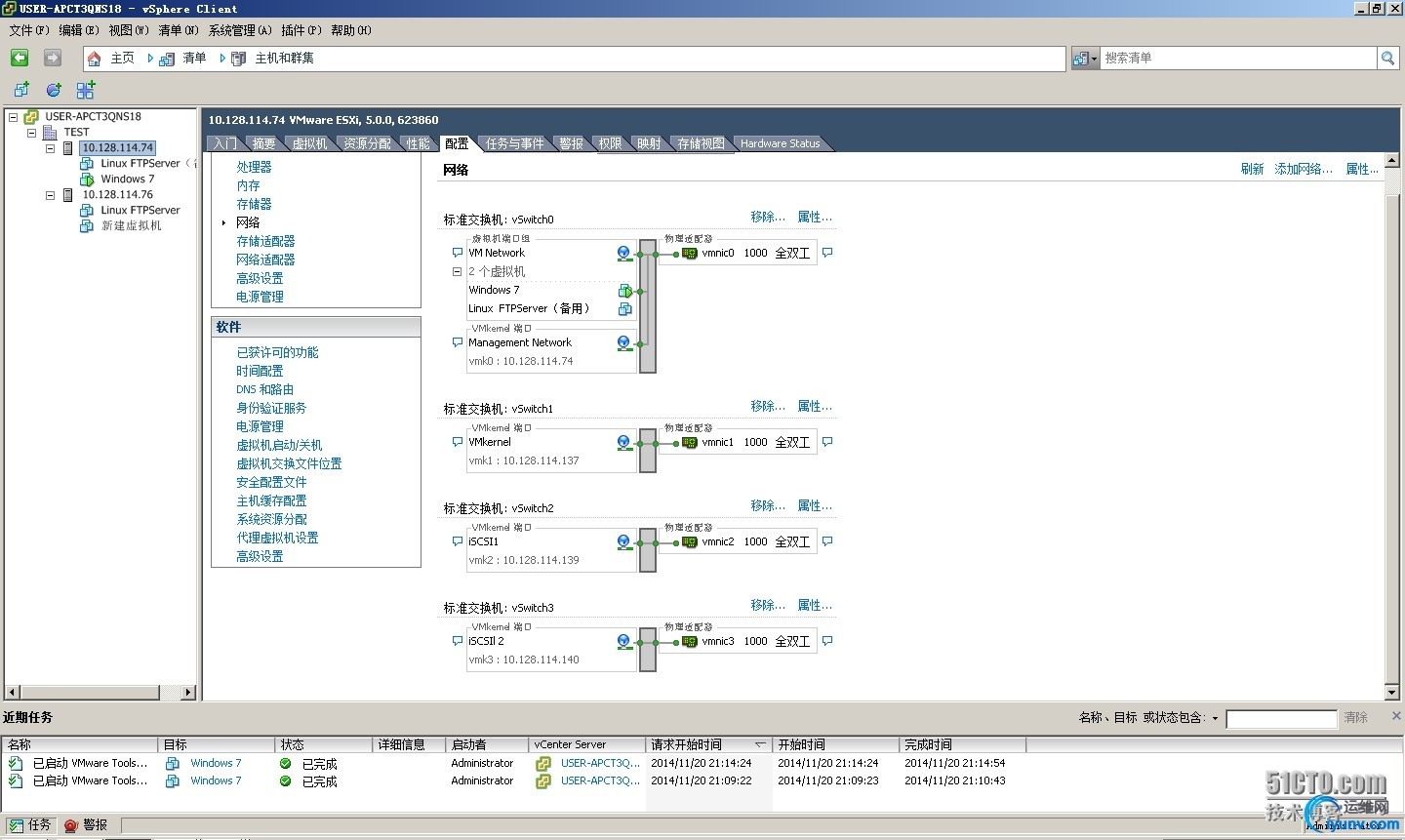Collapse host 10.128.114.76 in tree

[50, 195]
